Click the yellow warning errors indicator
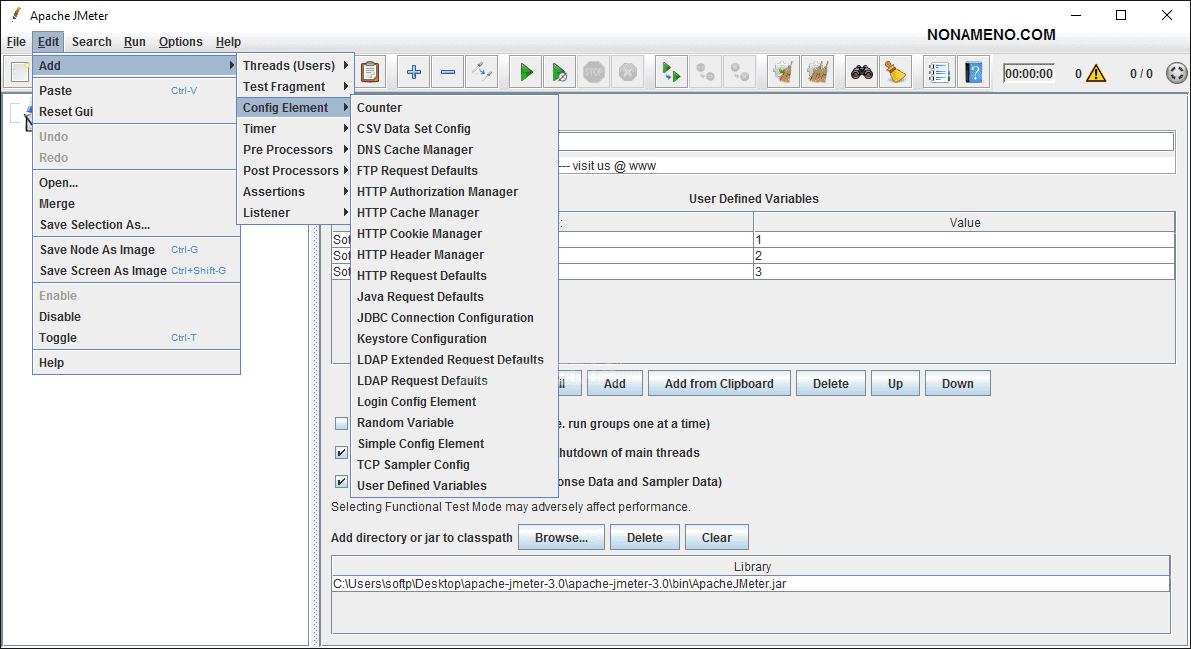Screen dimensions: 1191x649 (1096, 73)
